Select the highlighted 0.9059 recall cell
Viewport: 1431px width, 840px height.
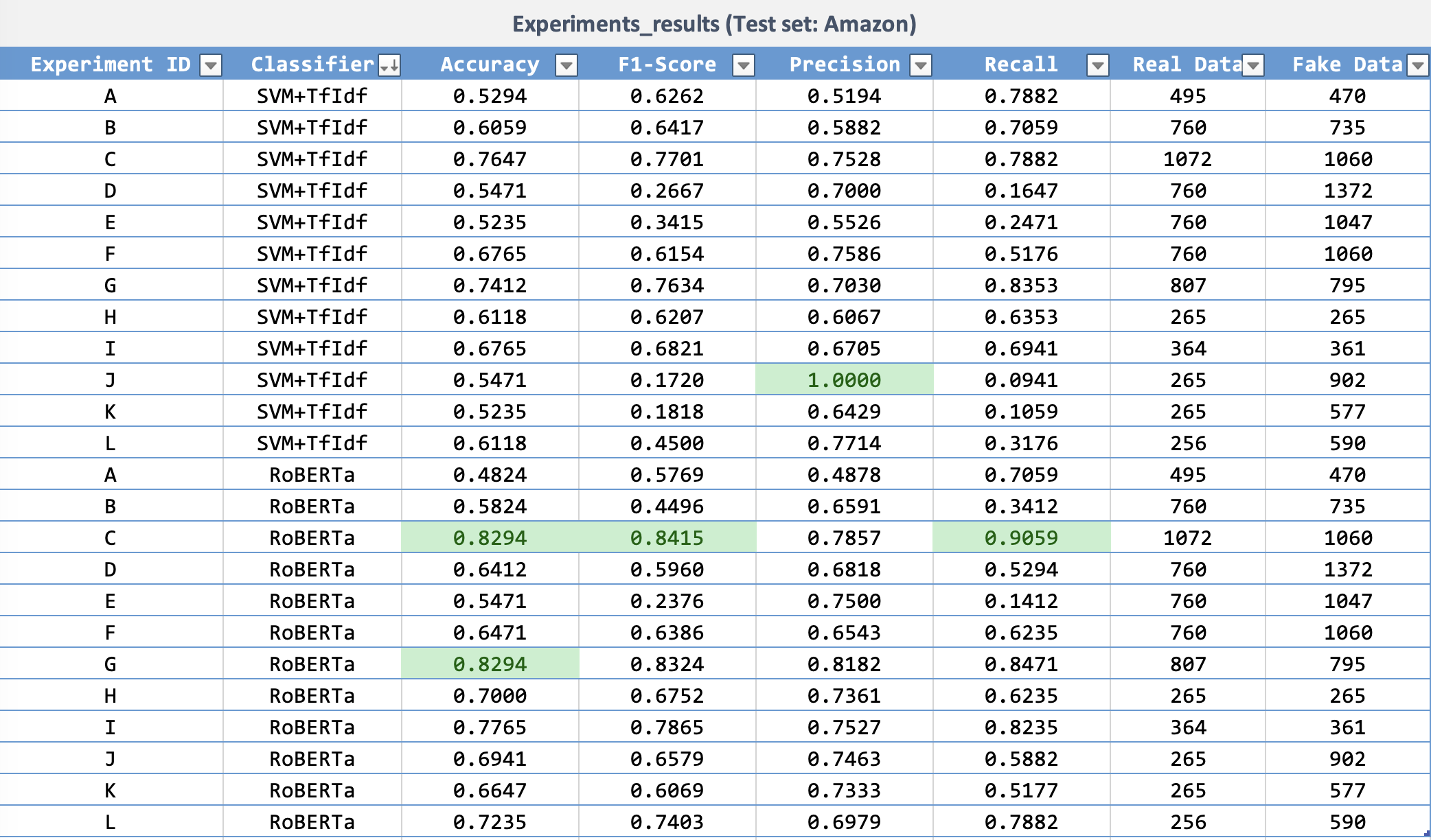click(x=1021, y=537)
